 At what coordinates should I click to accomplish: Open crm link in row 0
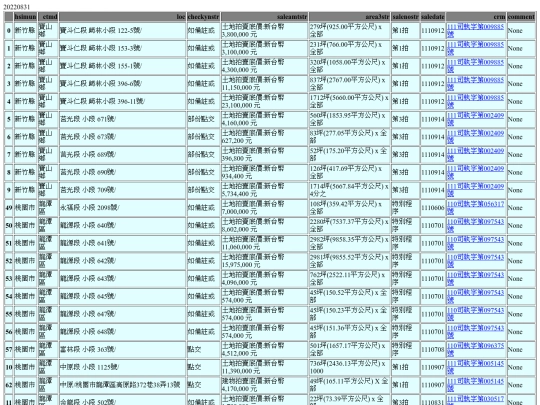475,30
